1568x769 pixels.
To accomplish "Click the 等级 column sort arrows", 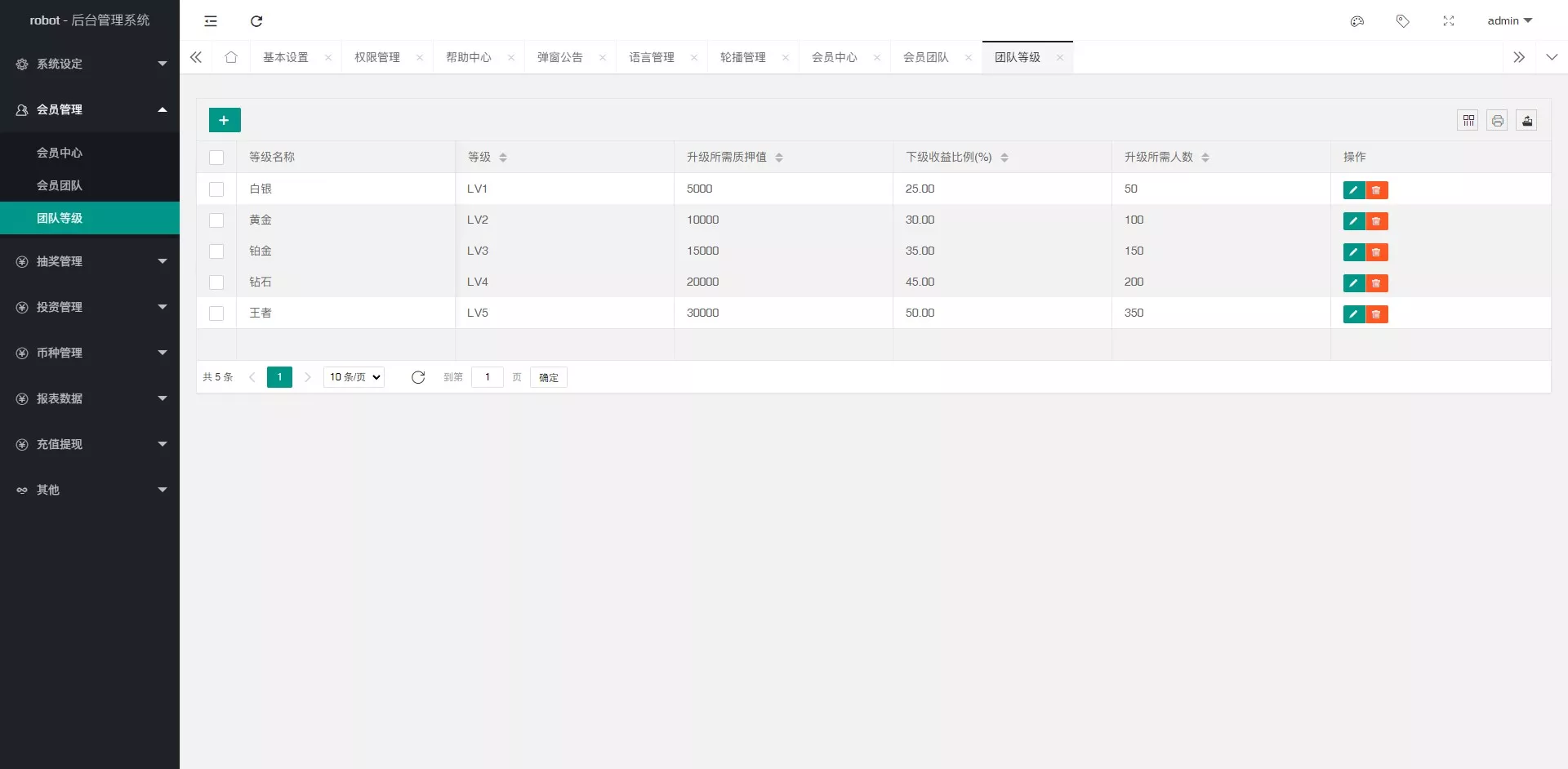I will [503, 157].
